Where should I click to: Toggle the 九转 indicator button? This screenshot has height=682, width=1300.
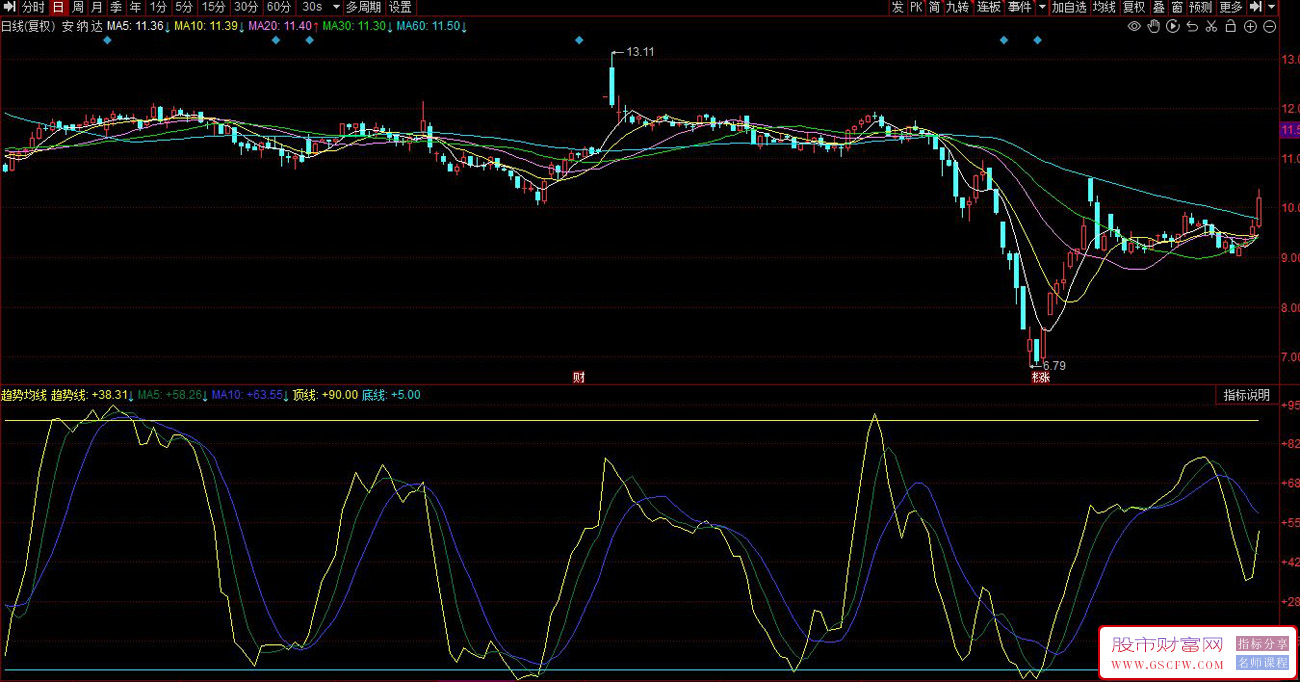tap(957, 7)
